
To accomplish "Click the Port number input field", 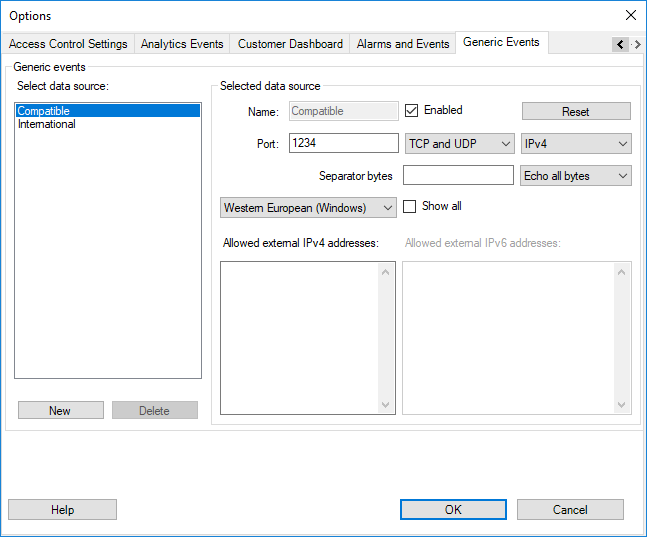I will coord(343,144).
